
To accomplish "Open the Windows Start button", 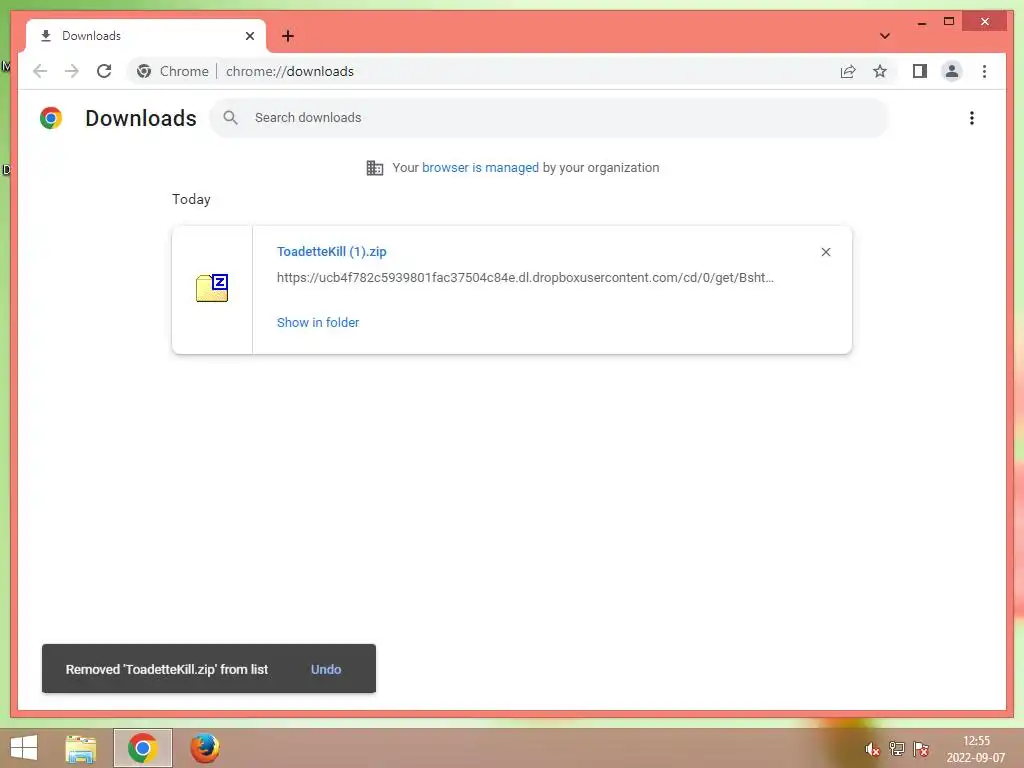I will click(x=24, y=748).
